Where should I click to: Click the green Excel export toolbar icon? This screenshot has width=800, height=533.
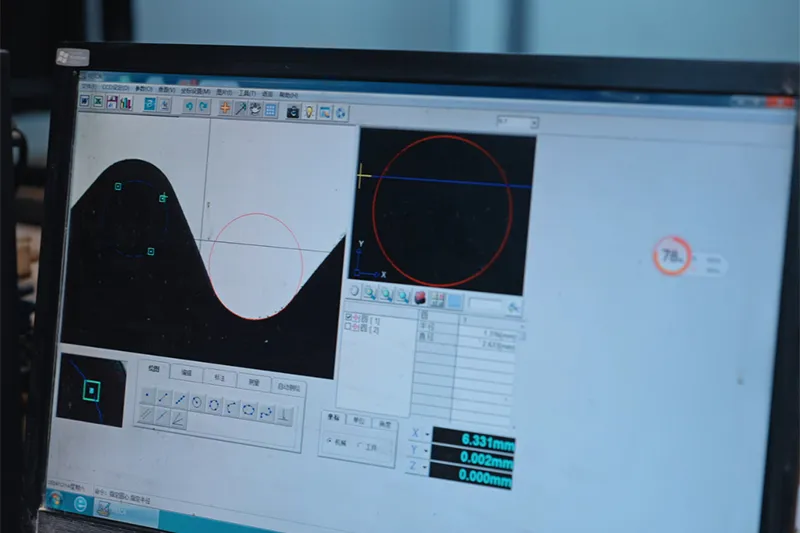click(x=98, y=102)
